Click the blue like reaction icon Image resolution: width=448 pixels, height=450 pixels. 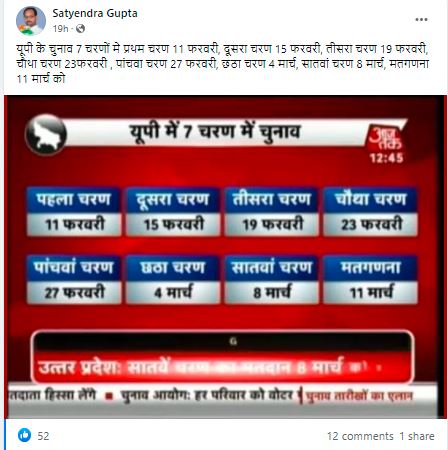pos(24,435)
